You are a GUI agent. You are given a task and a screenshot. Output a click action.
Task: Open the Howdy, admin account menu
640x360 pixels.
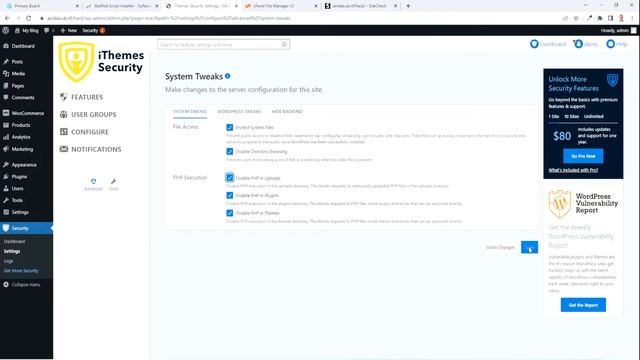[618, 30]
